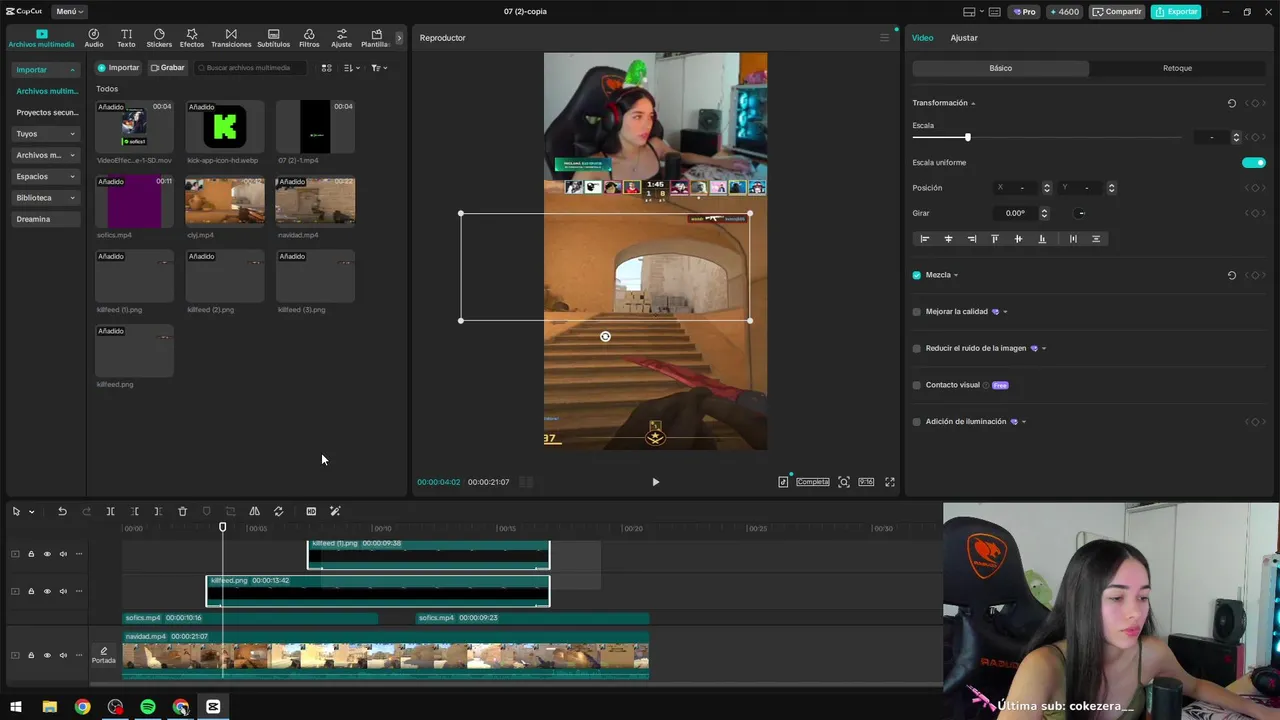Open the Texto tool
Image resolution: width=1280 pixels, height=720 pixels.
point(126,38)
